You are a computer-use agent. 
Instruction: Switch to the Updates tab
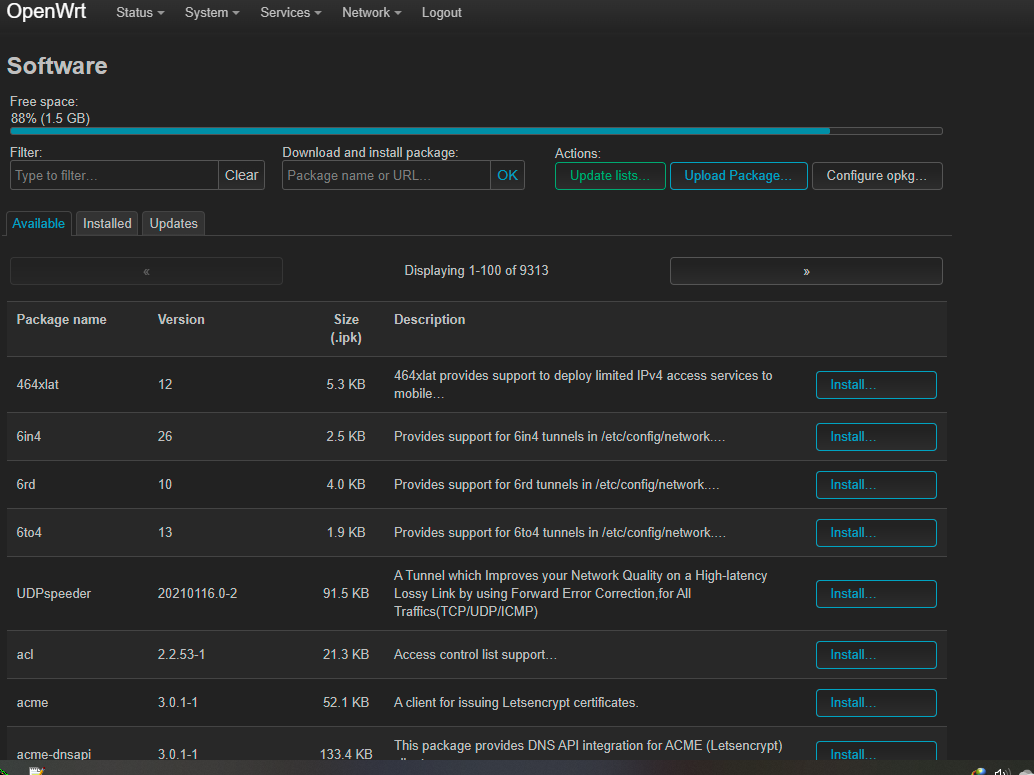173,223
